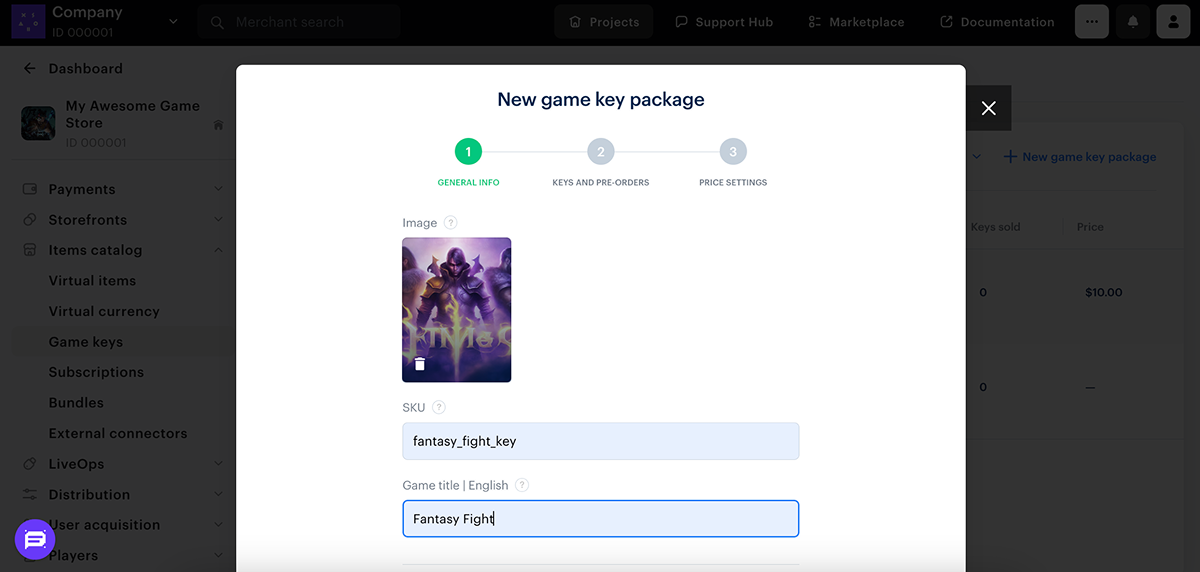Click help icon beside Game title label
Image resolution: width=1200 pixels, height=572 pixels.
coord(522,485)
